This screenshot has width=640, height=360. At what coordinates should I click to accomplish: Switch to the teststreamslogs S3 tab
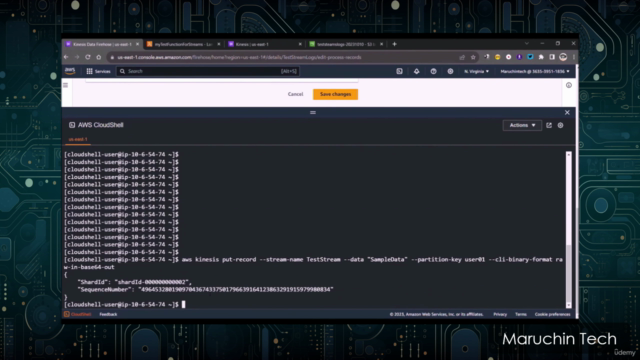click(x=346, y=44)
